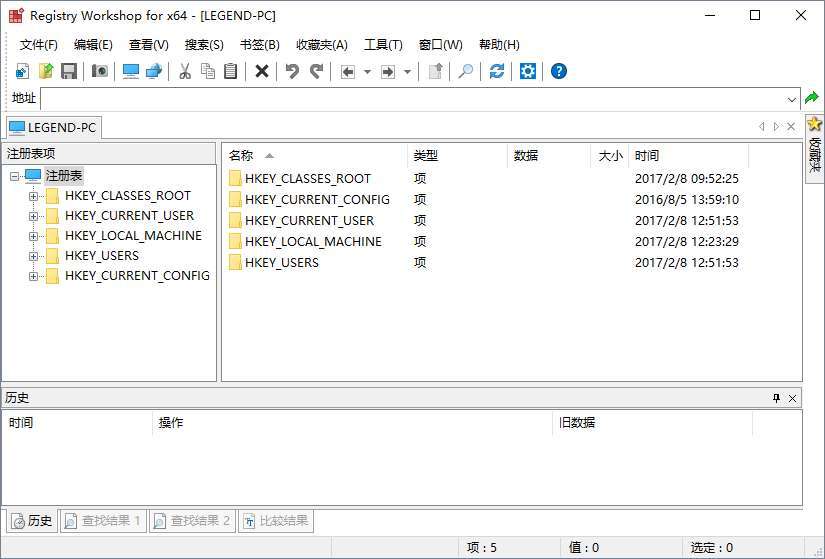Switch to the 历史 bottom tab
This screenshot has width=825, height=559.
[x=32, y=521]
